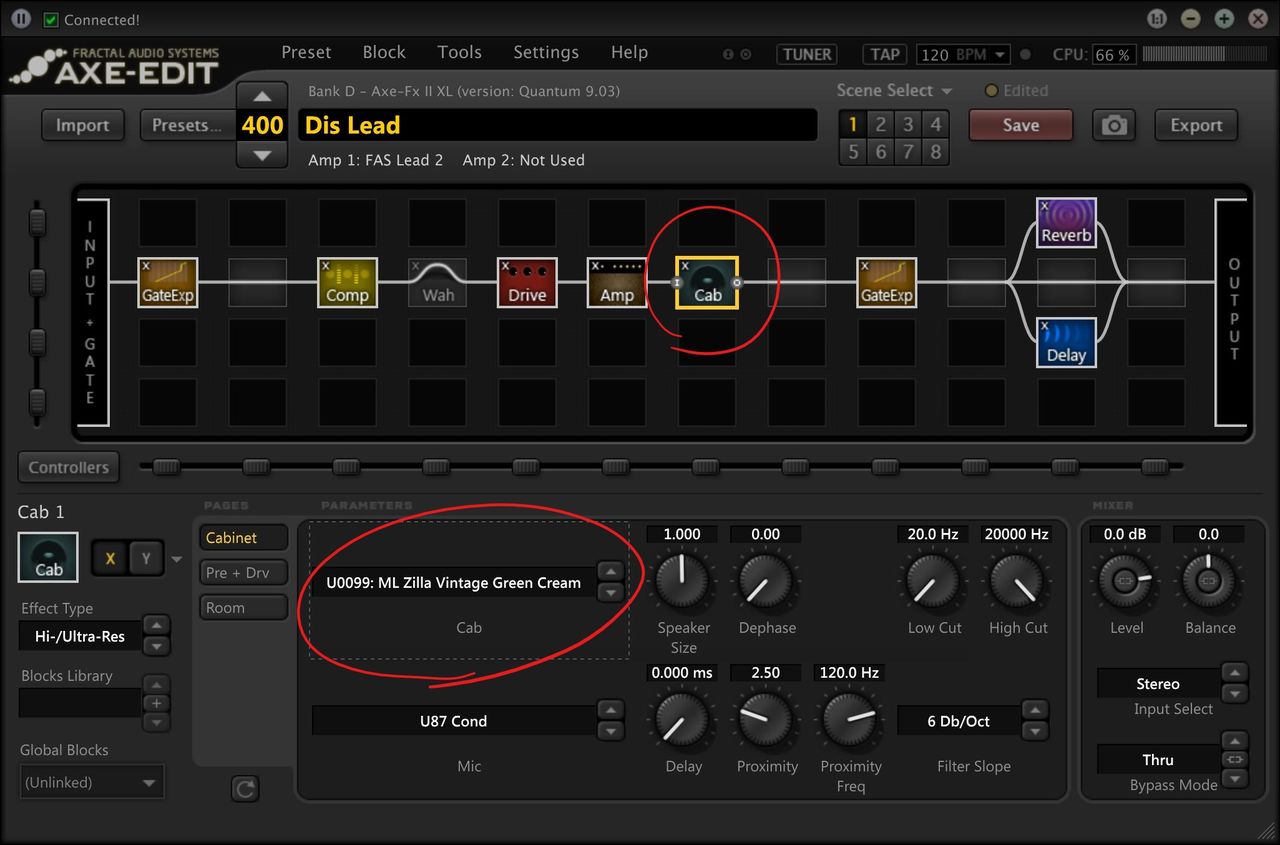Click the Cab 1 block thumbnail icon
Viewport: 1280px width, 845px height.
(48, 557)
